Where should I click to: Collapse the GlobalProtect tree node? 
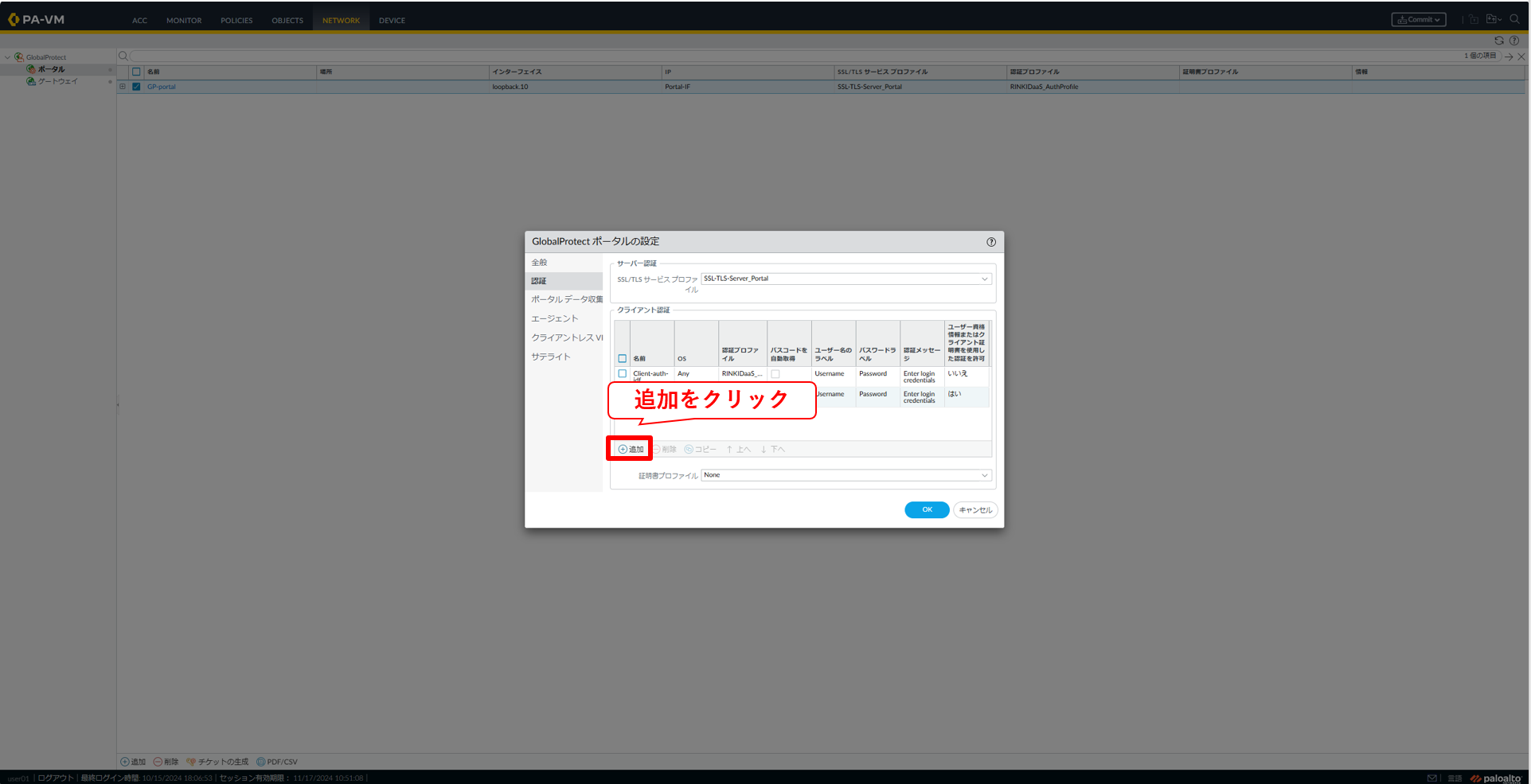pos(8,57)
